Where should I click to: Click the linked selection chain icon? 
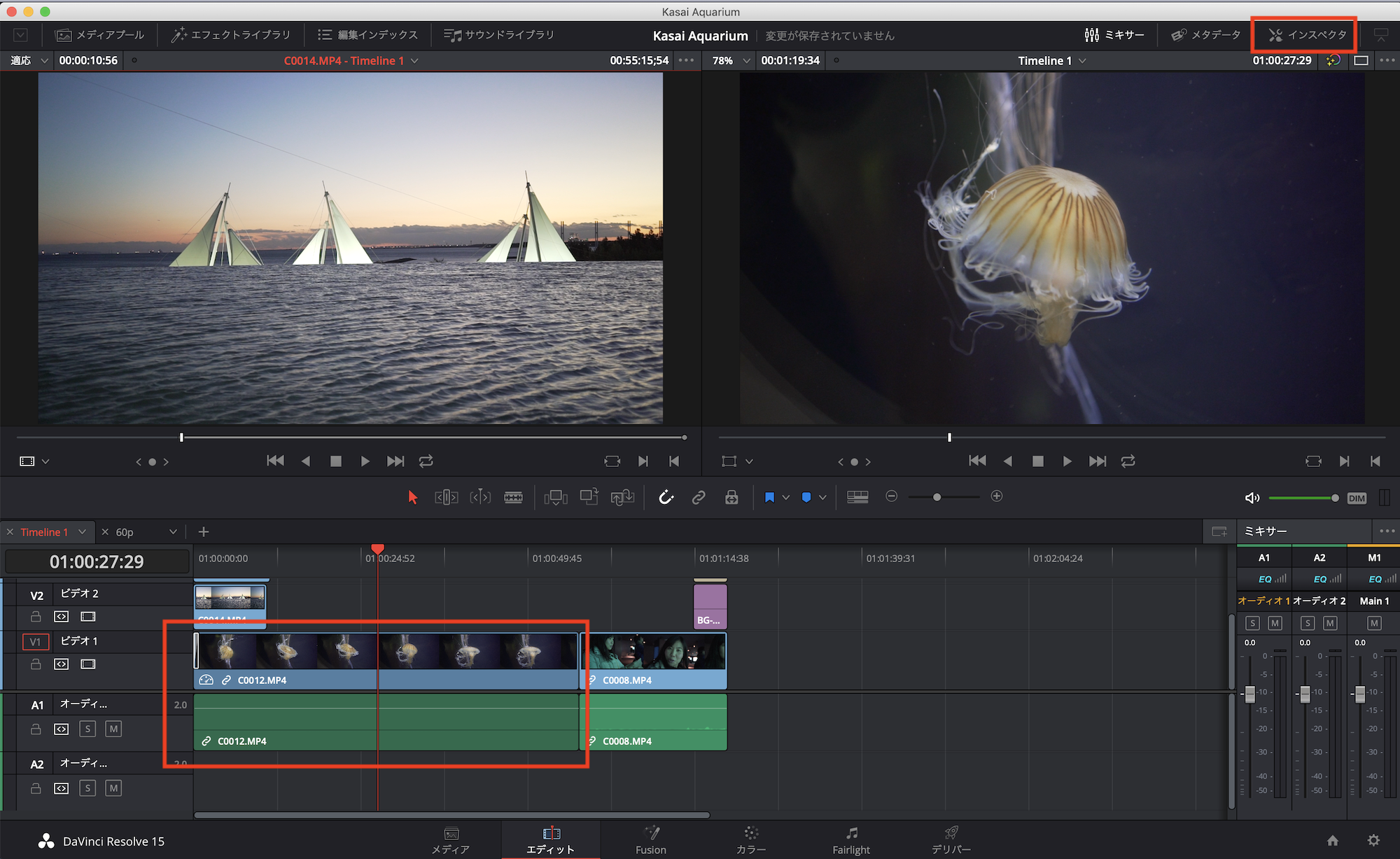(699, 497)
